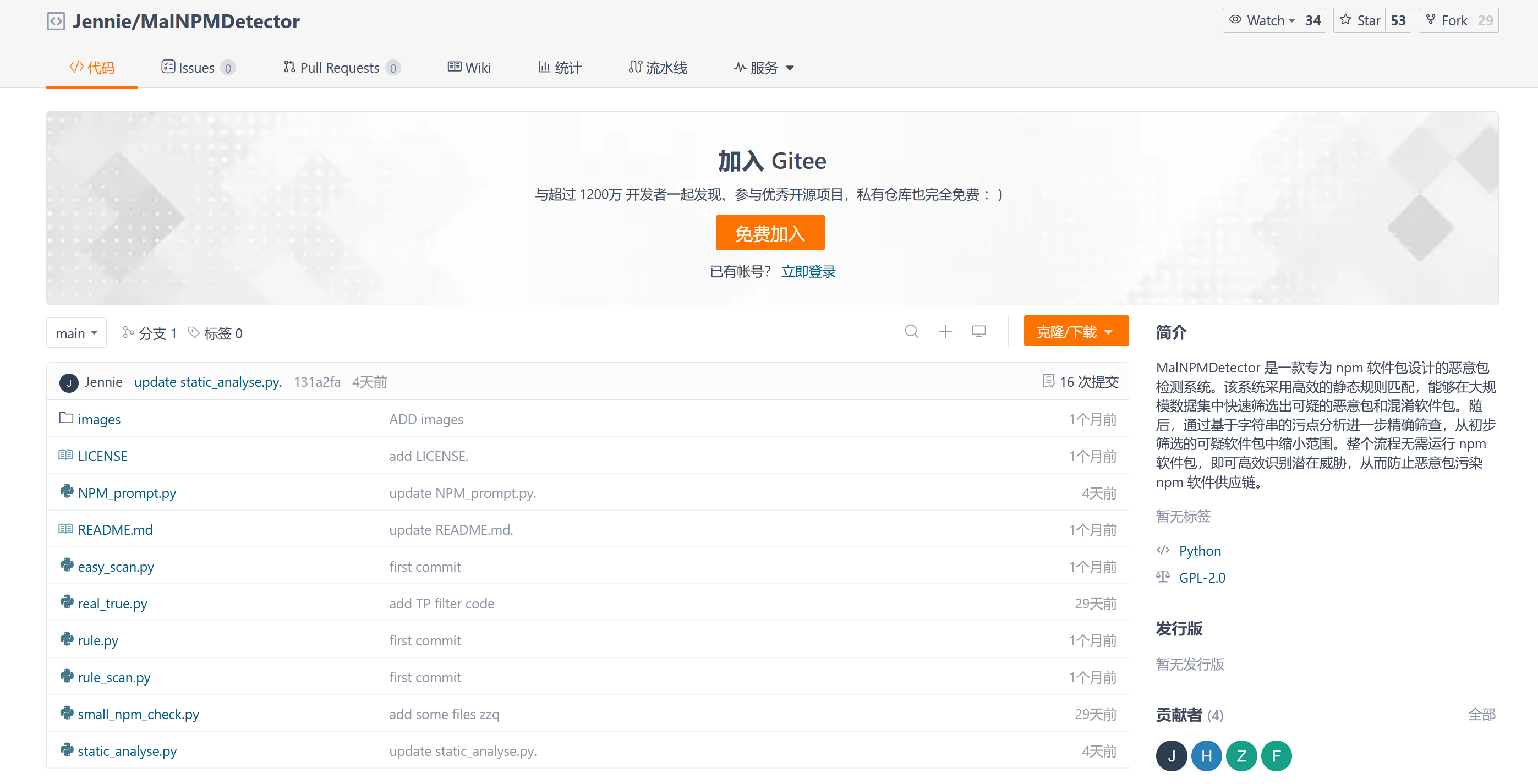Open the latest commit 'update static_analyse.py.' link
The width and height of the screenshot is (1538, 784).
pyautogui.click(x=208, y=382)
